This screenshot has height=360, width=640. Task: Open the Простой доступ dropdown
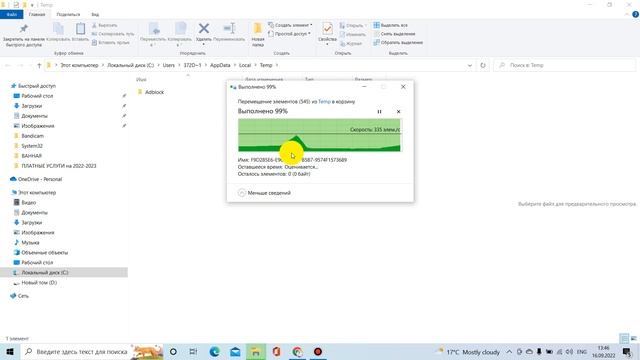(x=289, y=34)
